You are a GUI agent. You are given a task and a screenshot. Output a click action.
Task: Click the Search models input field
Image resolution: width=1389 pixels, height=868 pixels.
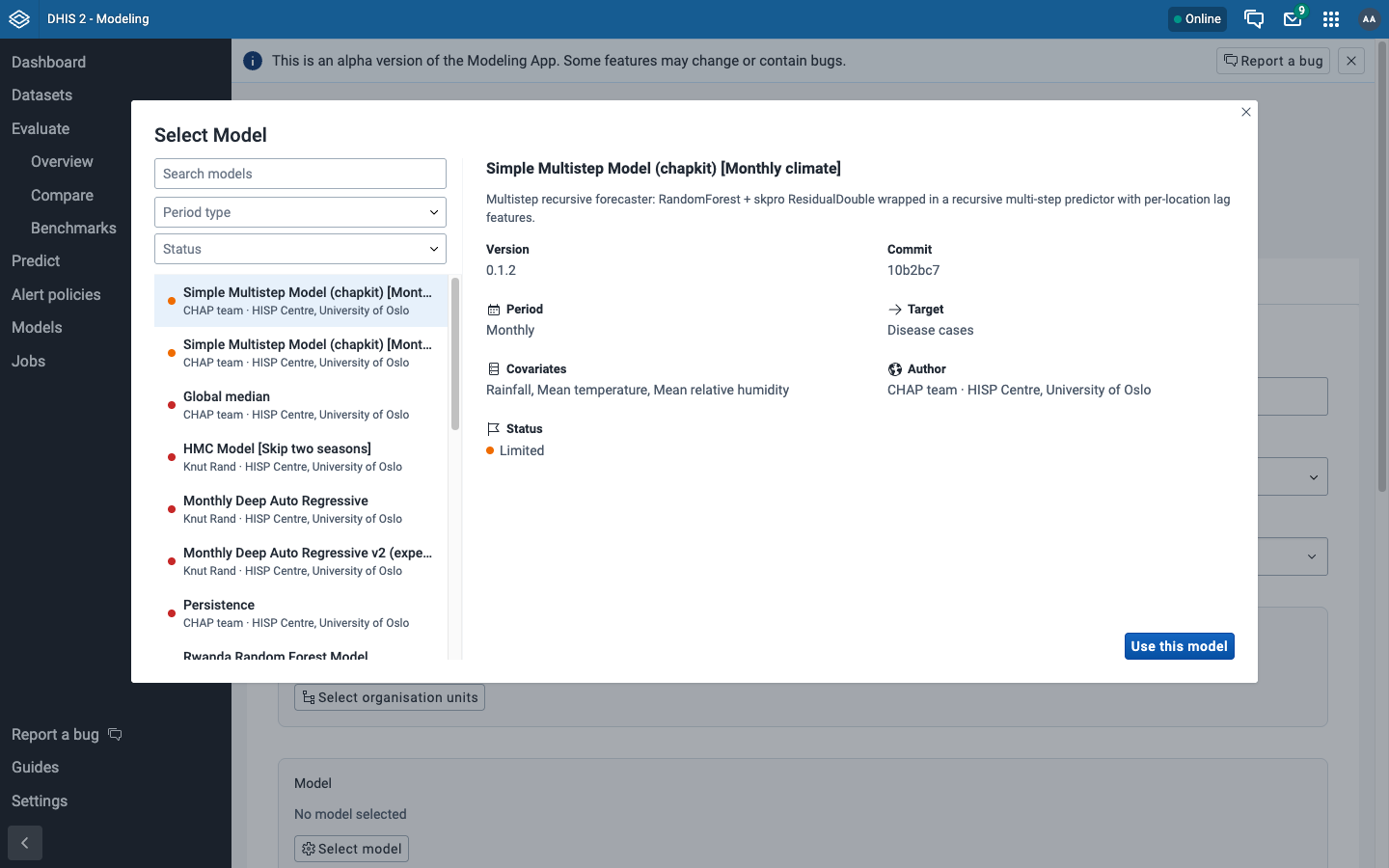pos(300,174)
